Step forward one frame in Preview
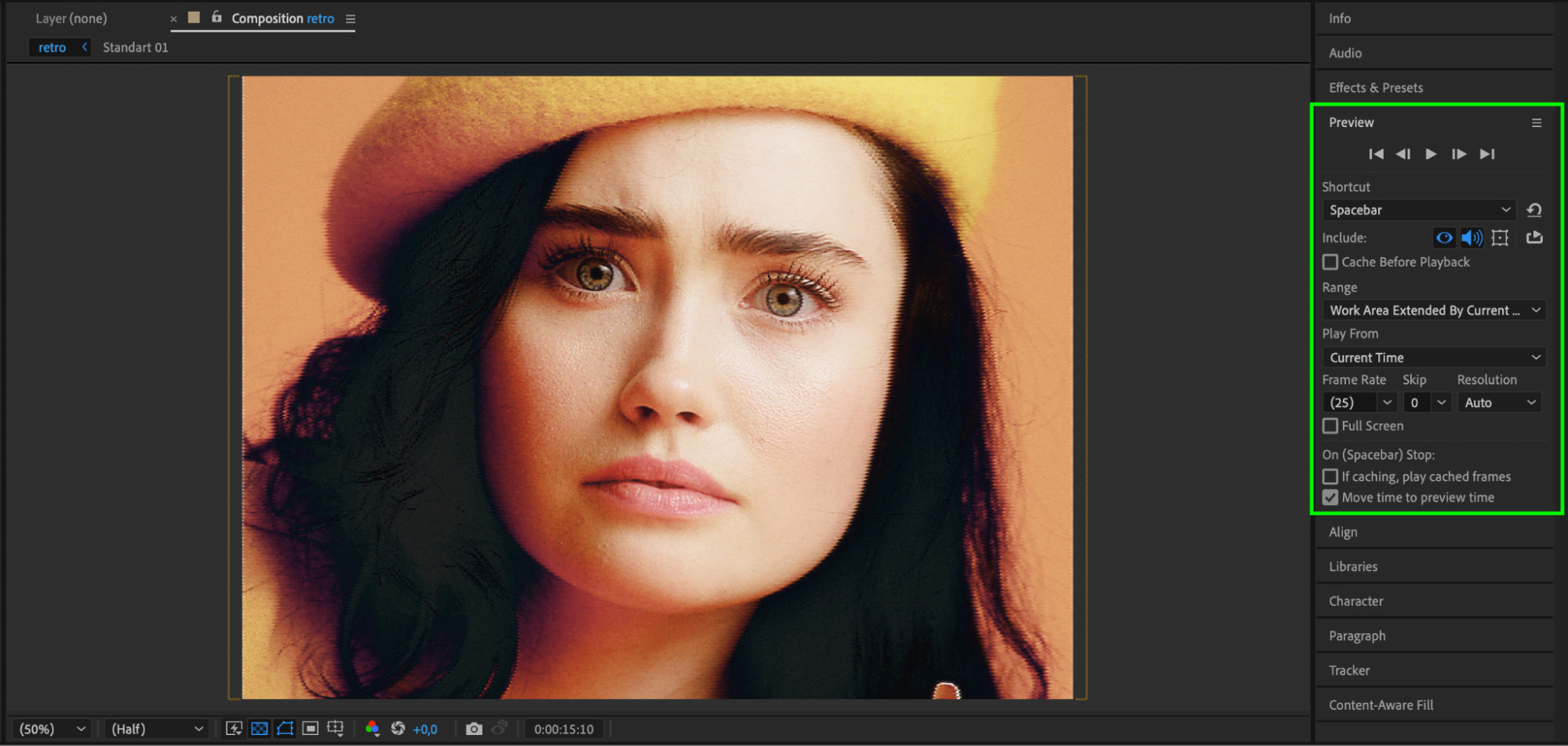This screenshot has width=1568, height=746. point(1458,154)
